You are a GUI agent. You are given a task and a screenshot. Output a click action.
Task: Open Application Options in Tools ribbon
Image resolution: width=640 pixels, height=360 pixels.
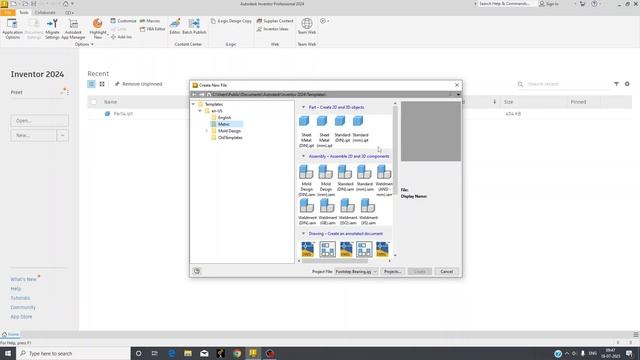[12, 29]
